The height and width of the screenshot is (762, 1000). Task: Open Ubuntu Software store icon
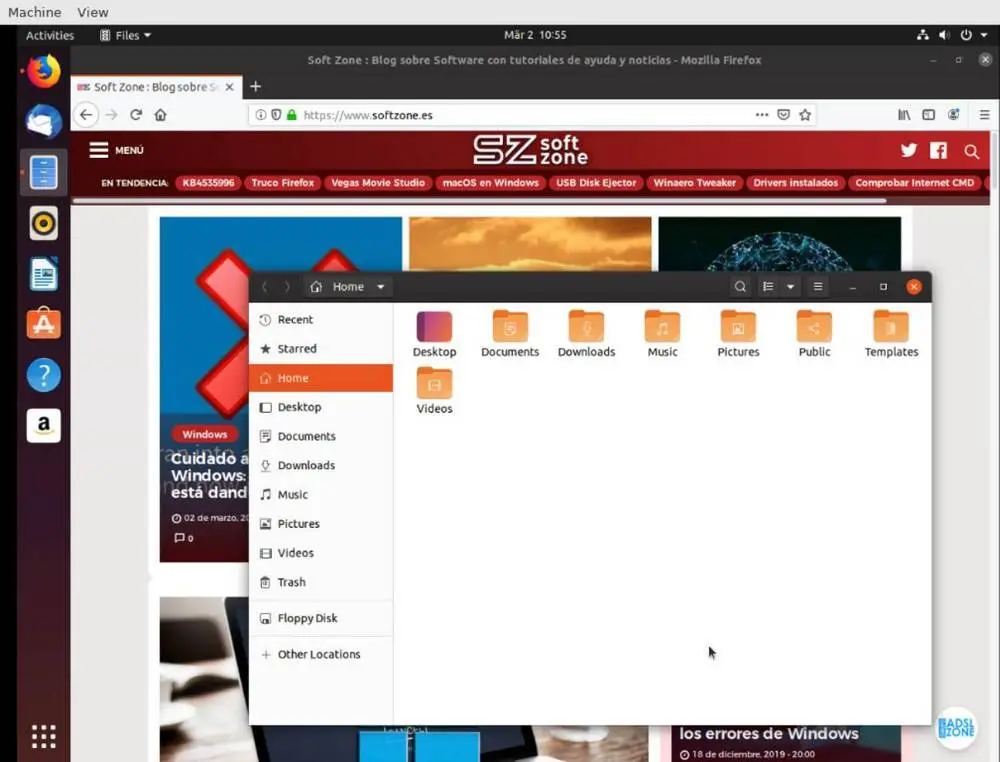point(43,323)
